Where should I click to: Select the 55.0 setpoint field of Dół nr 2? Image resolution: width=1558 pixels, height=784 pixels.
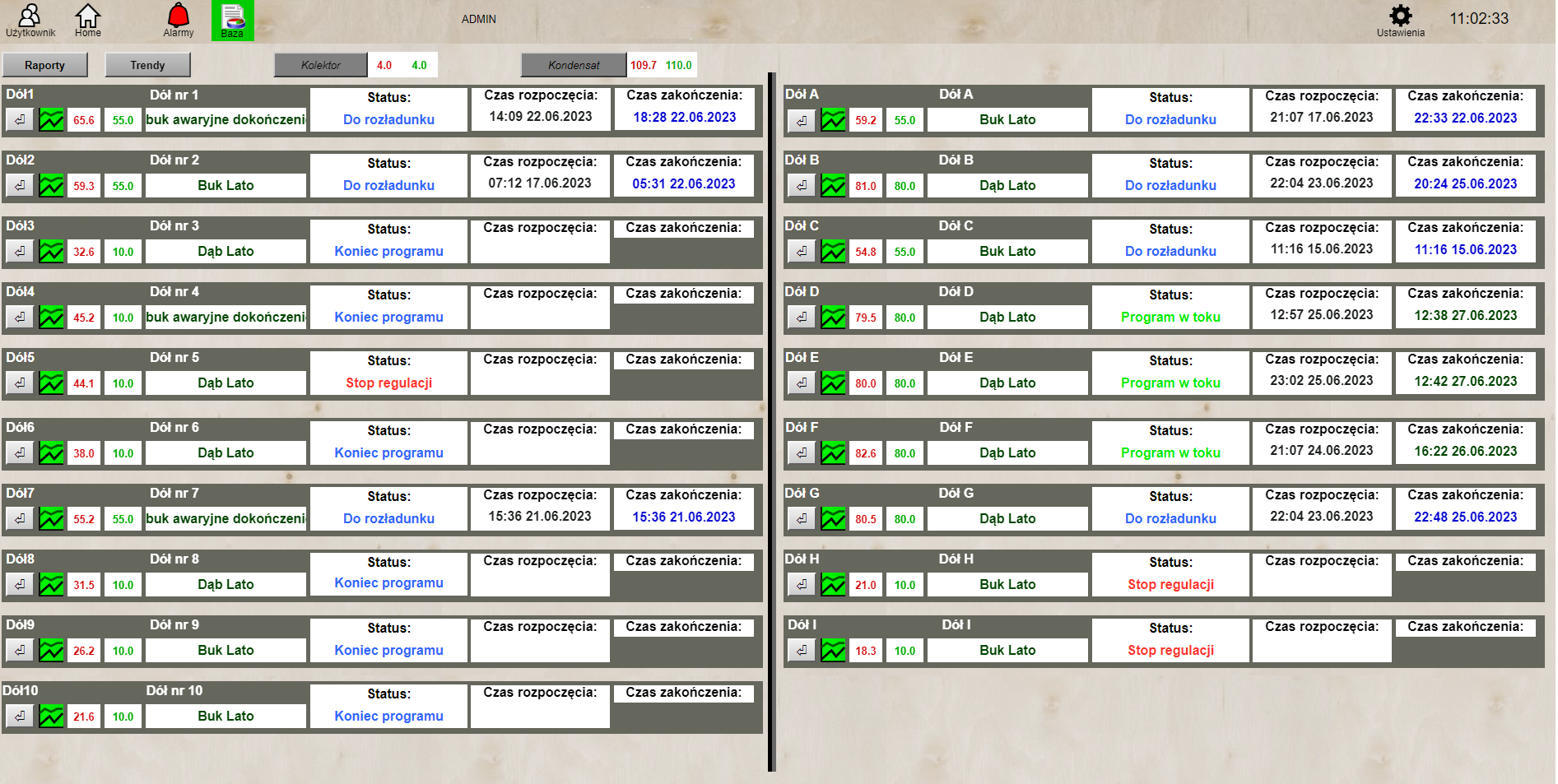click(x=123, y=185)
